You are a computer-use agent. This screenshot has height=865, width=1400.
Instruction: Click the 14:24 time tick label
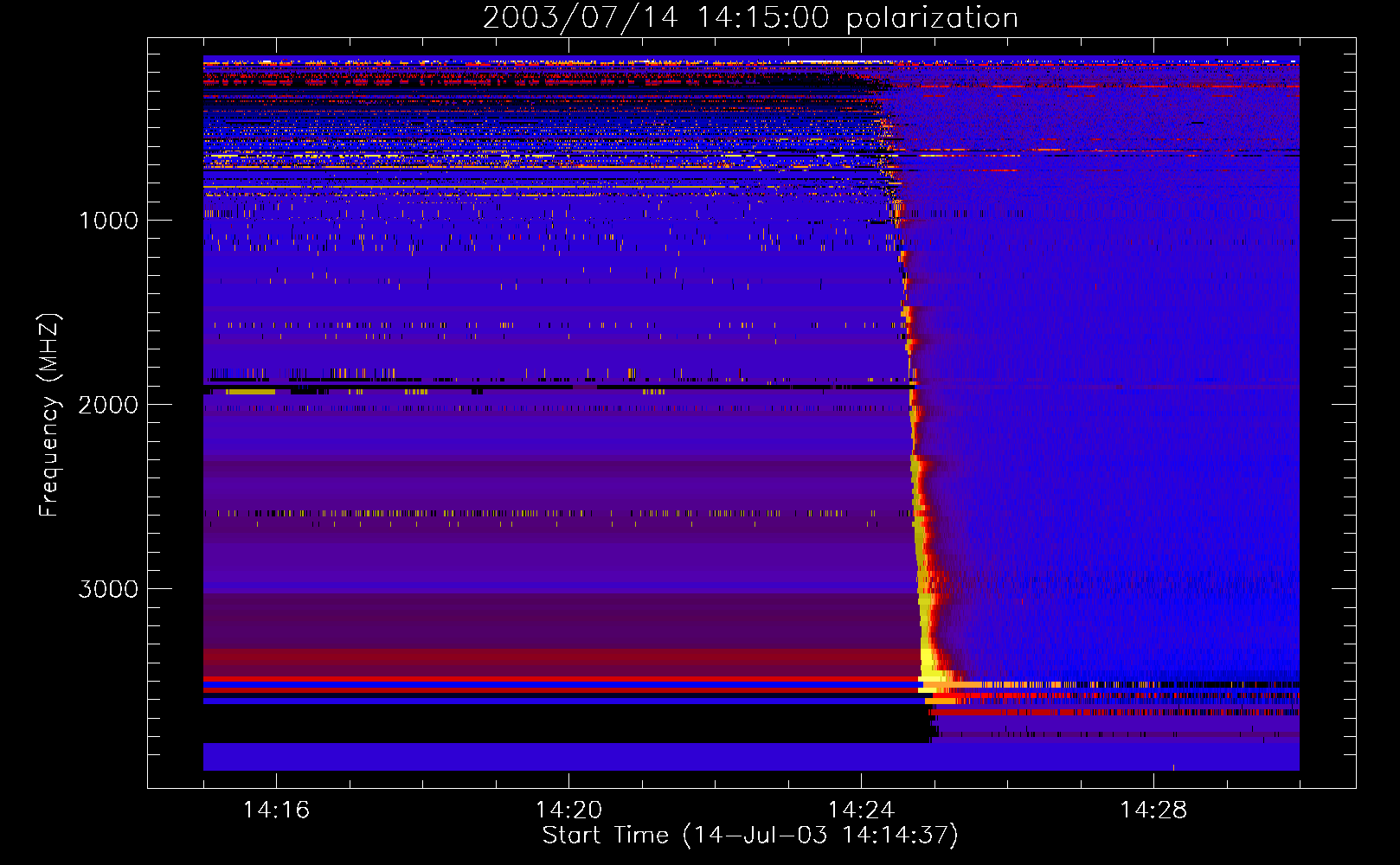pos(861,810)
